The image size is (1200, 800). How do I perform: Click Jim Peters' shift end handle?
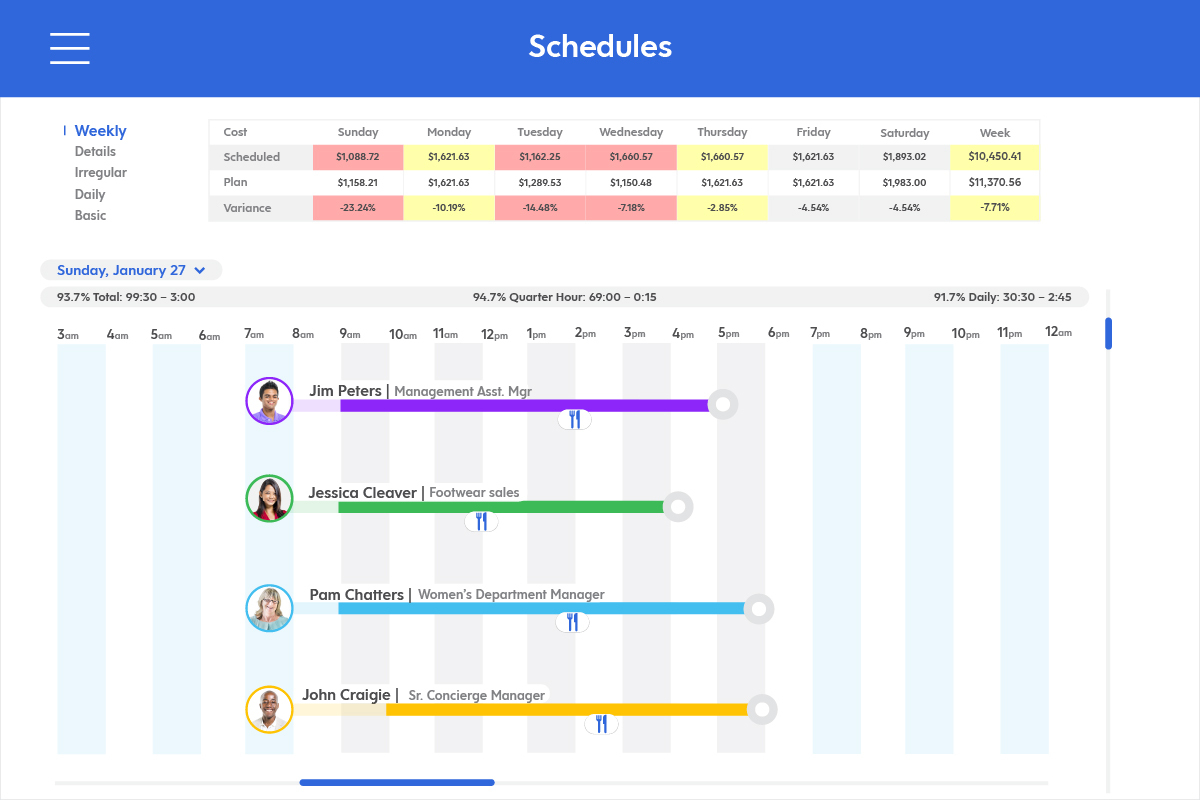coord(723,404)
